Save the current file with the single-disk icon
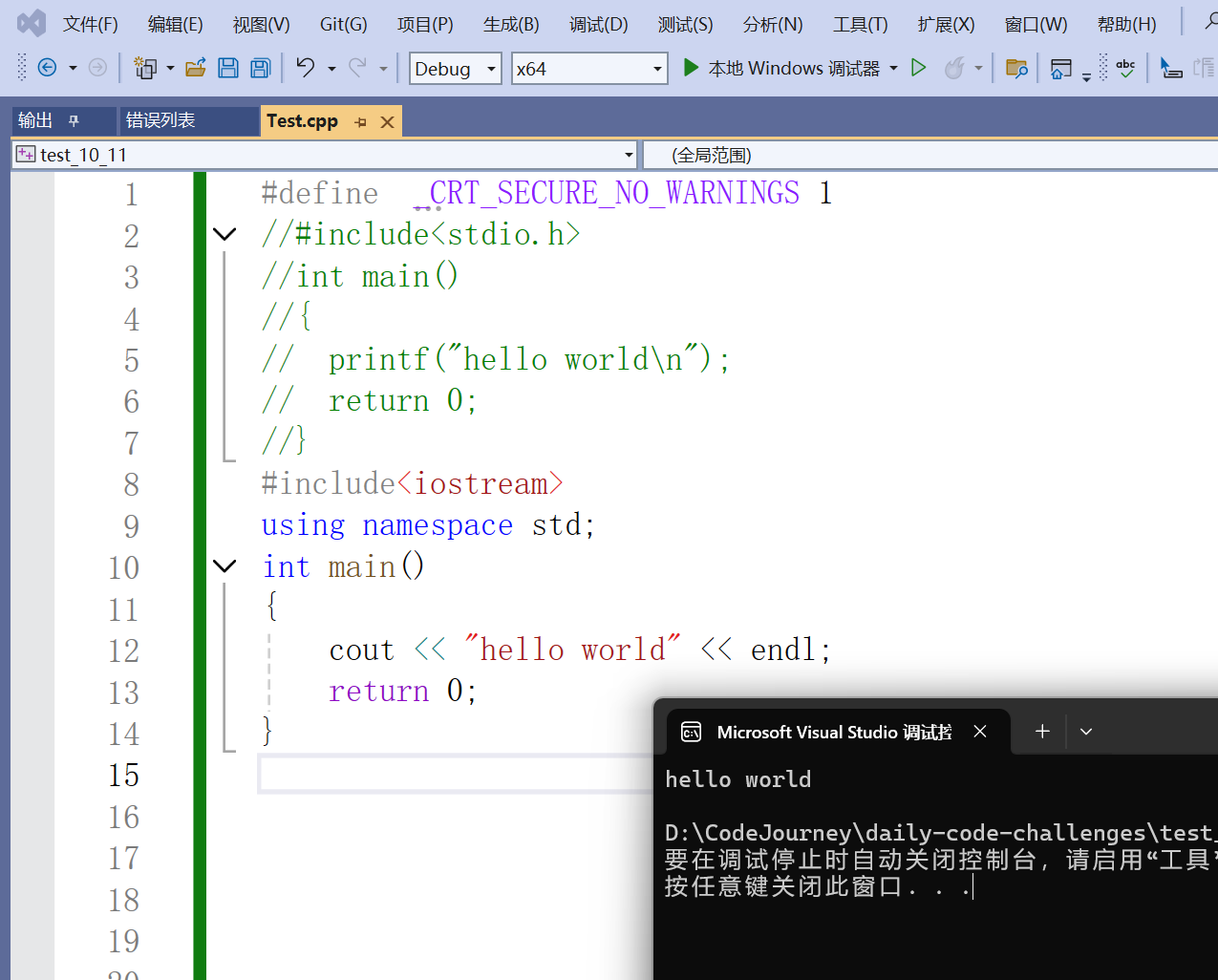The height and width of the screenshot is (980, 1218). (x=228, y=67)
